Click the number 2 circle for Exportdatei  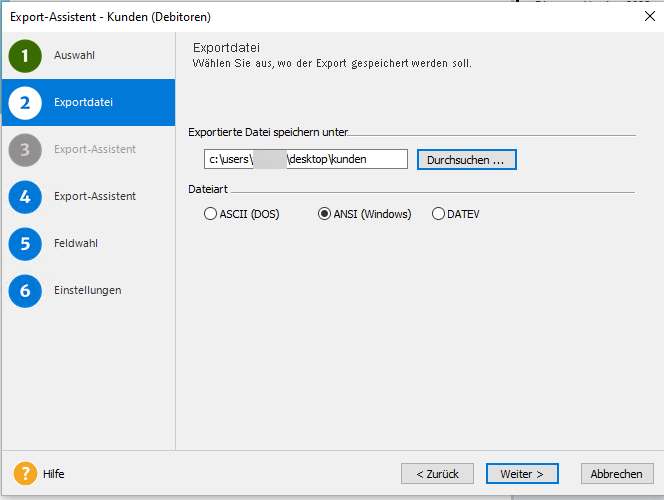[25, 103]
